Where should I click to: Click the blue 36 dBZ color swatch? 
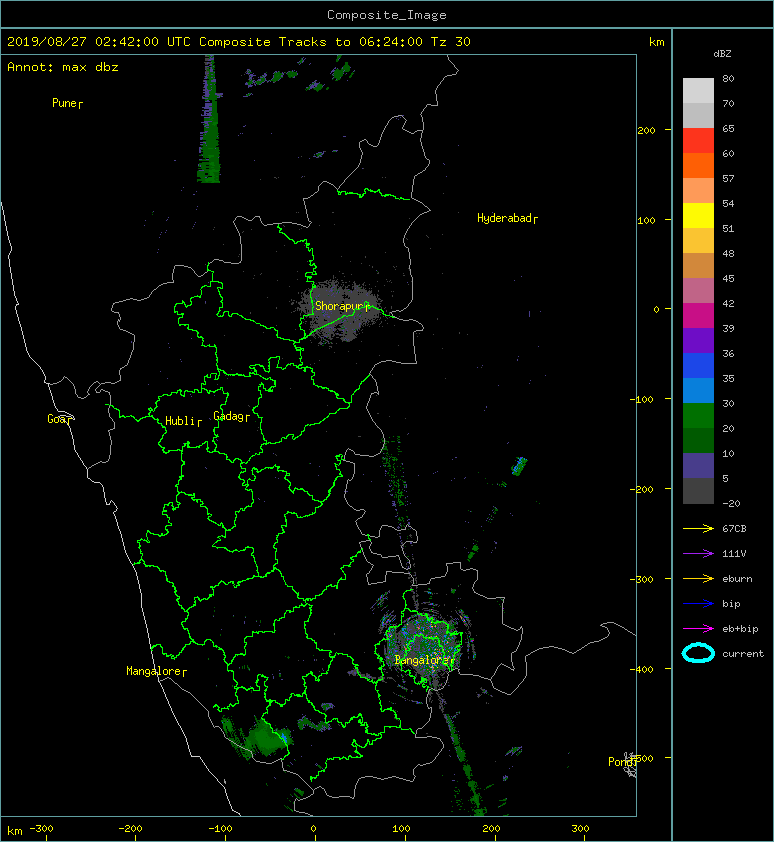point(698,365)
